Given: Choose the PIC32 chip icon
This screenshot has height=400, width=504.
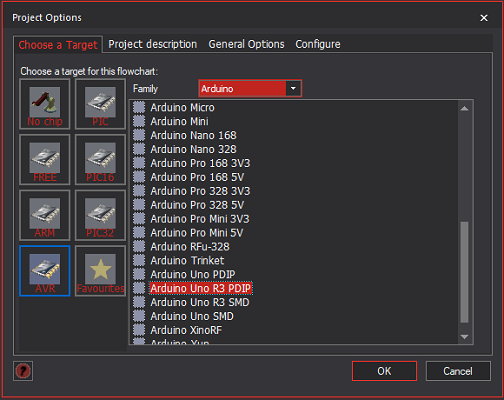Looking at the screenshot, I should tap(100, 215).
